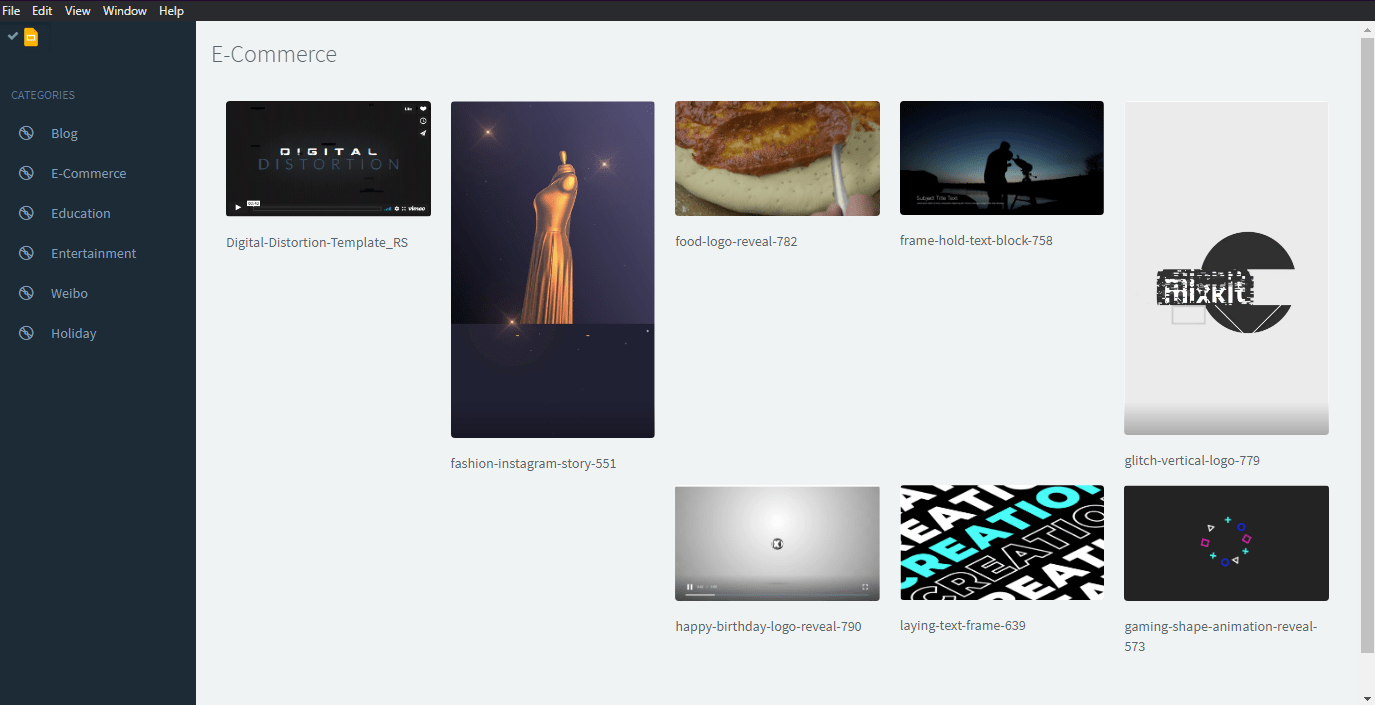Image resolution: width=1375 pixels, height=705 pixels.
Task: Click the Digital Distortion video progress bar
Action: [x=317, y=208]
